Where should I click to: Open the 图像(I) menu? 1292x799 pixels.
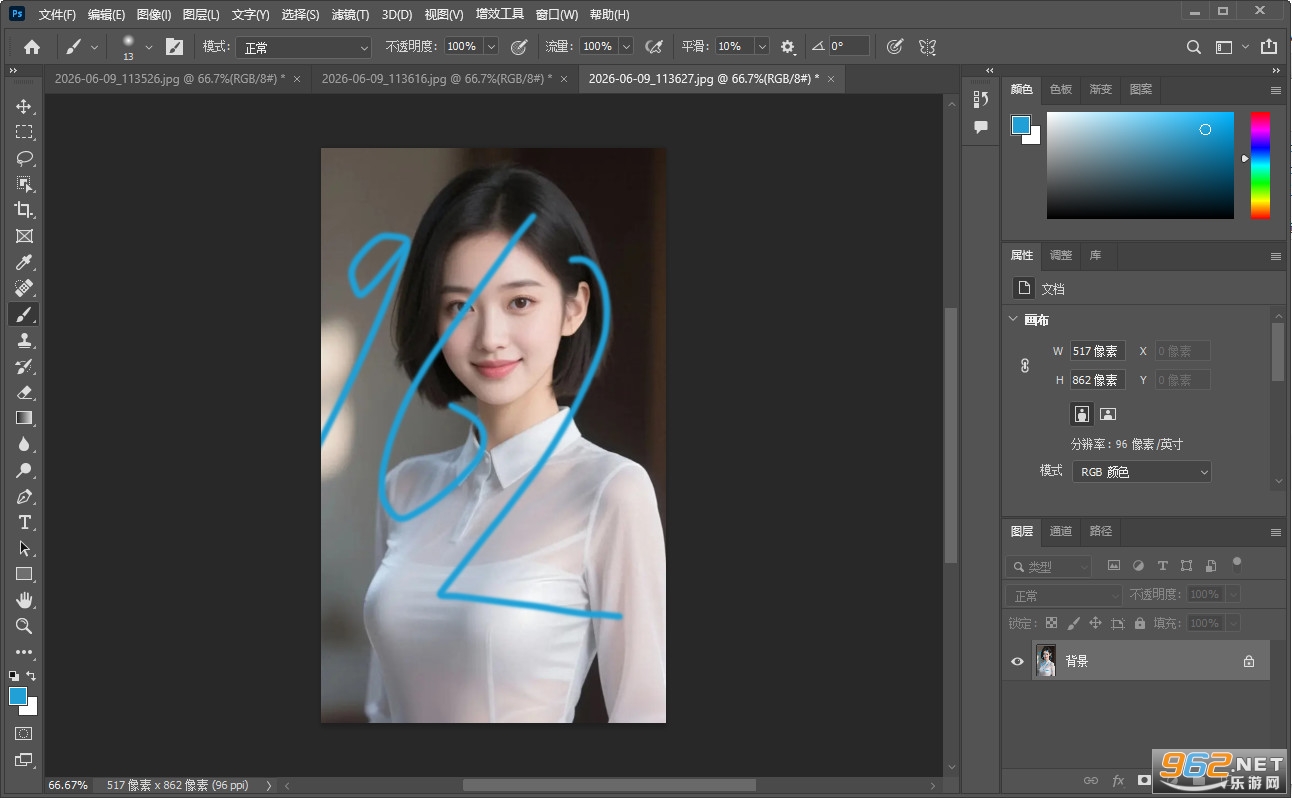click(x=153, y=15)
